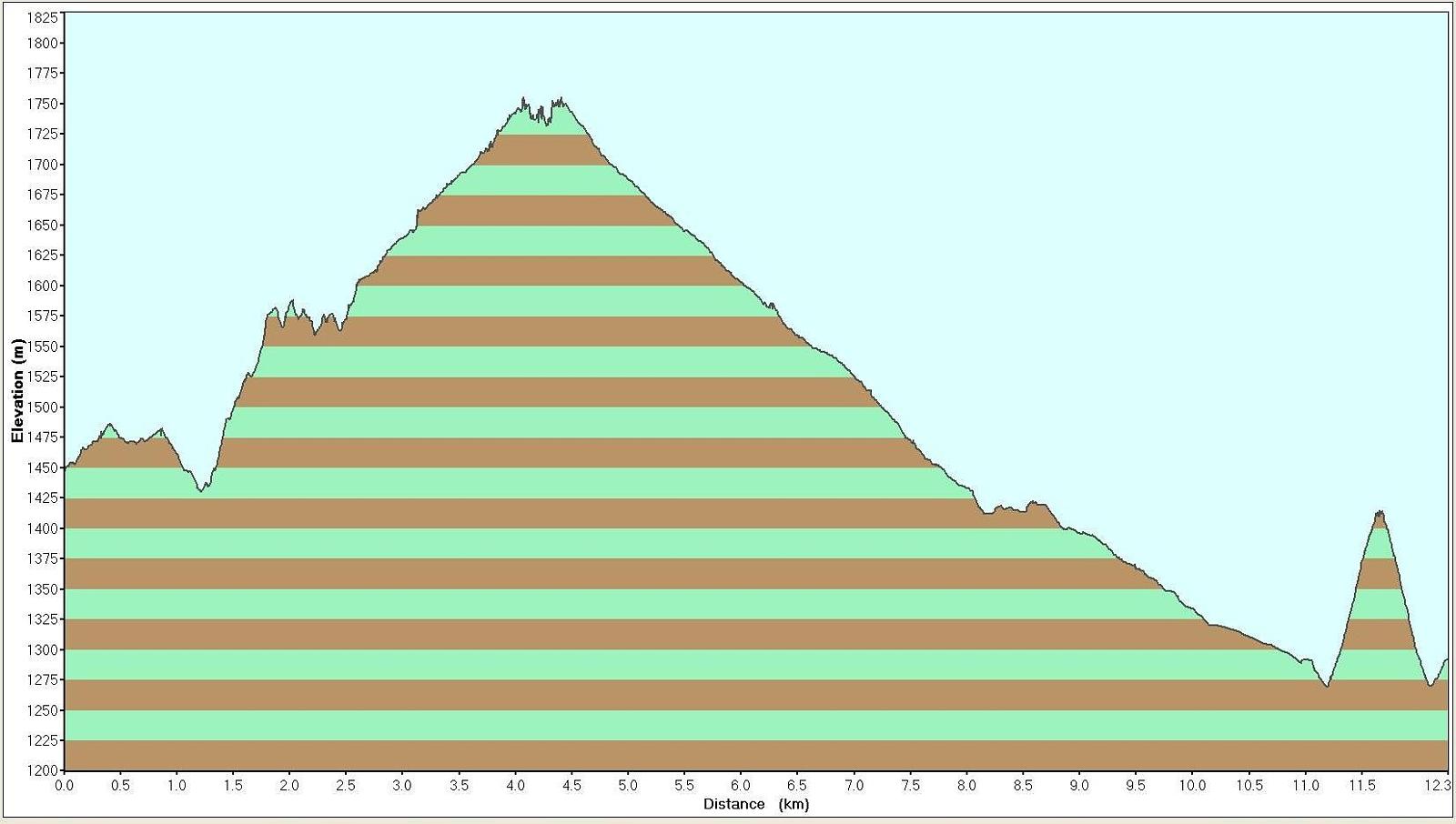
Task: Click the 1575 elevation axis label
Action: pyautogui.click(x=43, y=316)
